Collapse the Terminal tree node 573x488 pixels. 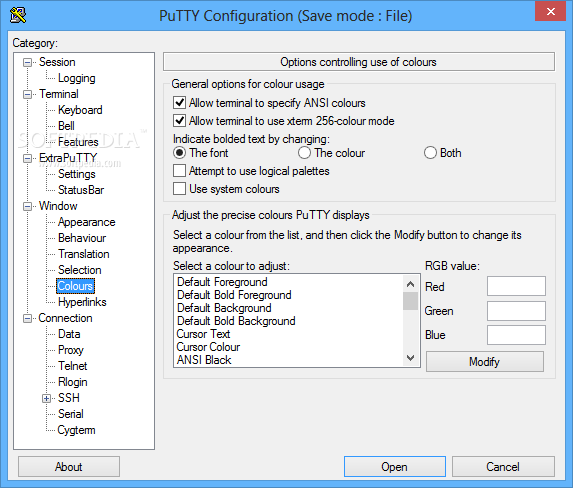(27, 94)
